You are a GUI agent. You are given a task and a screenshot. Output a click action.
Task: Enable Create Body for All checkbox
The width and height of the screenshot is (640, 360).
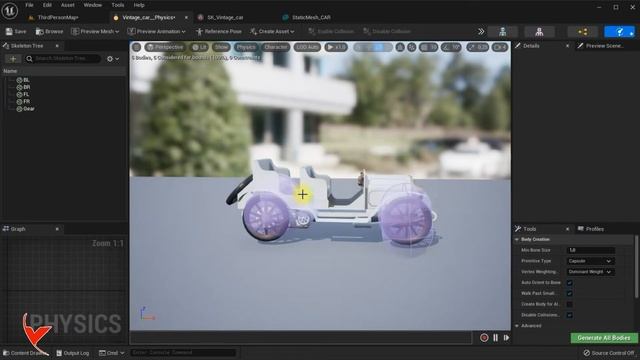pyautogui.click(x=570, y=304)
